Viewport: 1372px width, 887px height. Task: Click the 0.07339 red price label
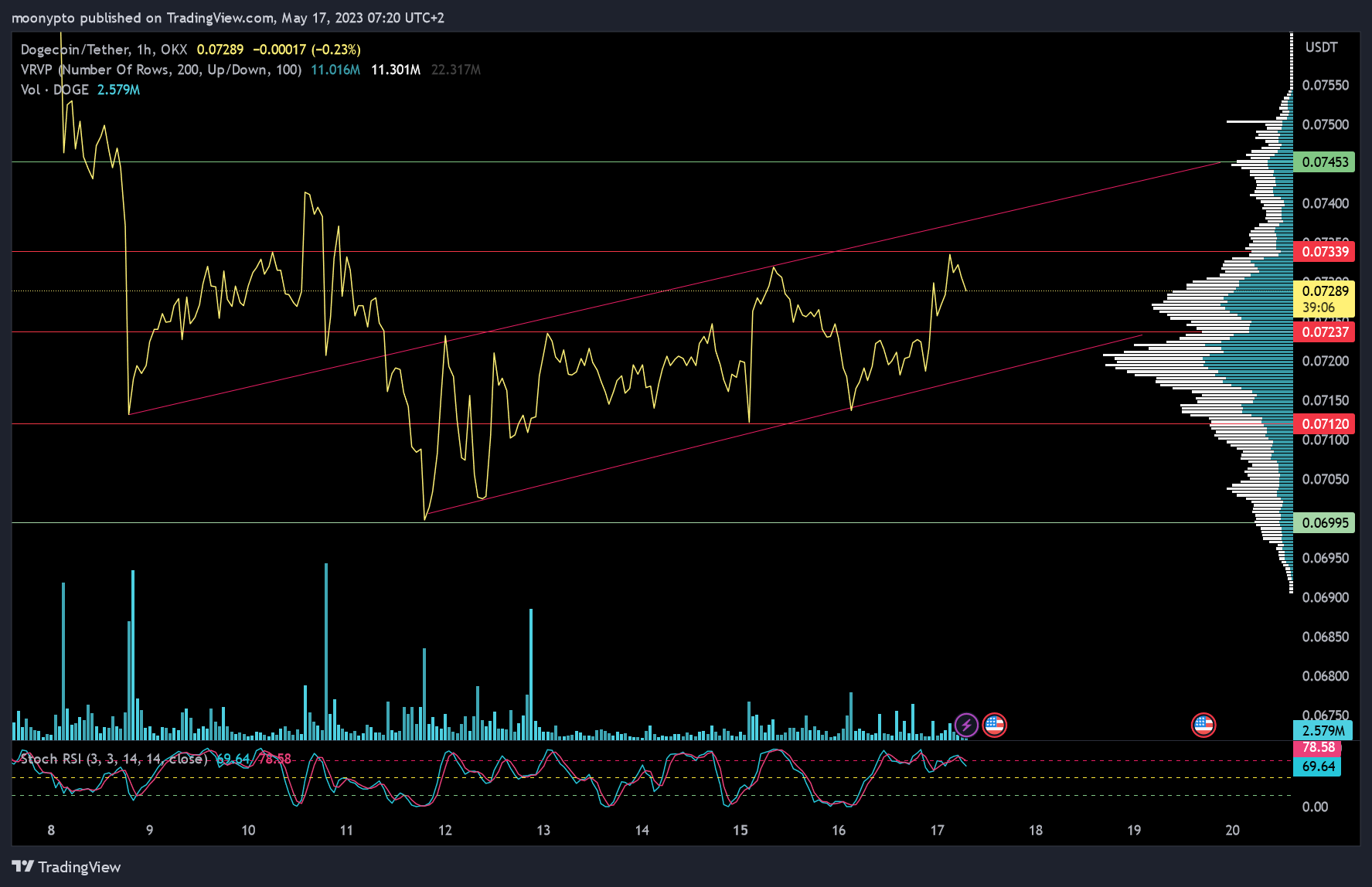[x=1324, y=252]
